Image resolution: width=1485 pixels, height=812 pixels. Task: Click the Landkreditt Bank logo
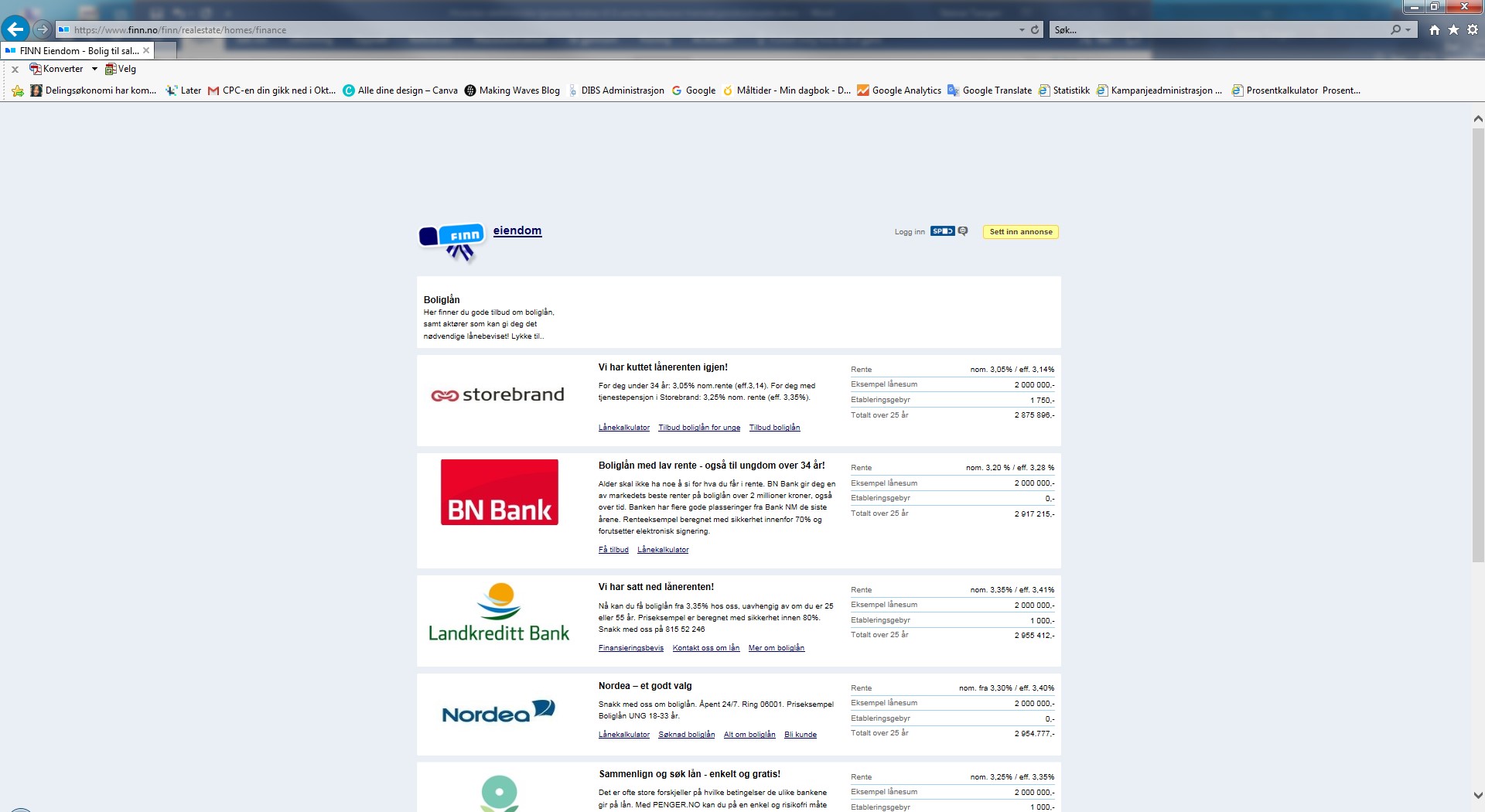pos(499,612)
